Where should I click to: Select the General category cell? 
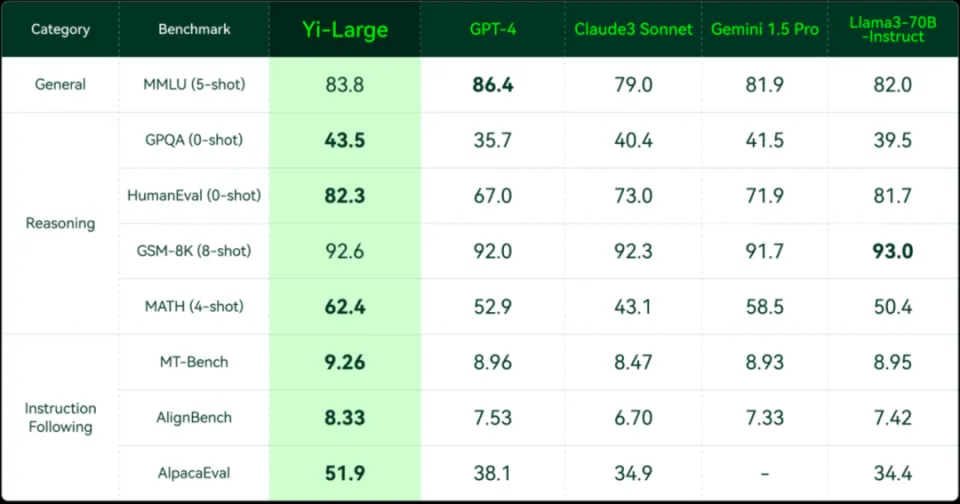pos(60,84)
